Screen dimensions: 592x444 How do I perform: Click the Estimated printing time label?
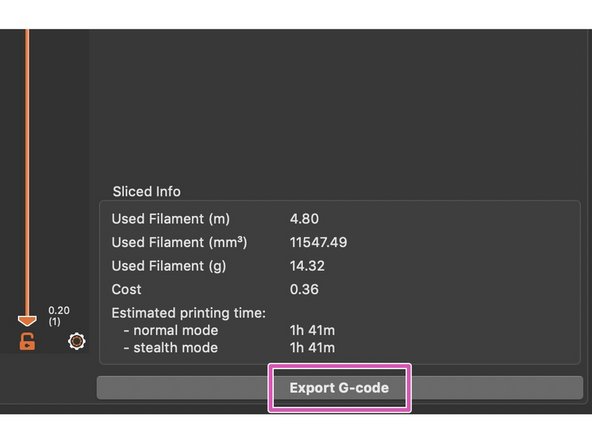point(189,313)
